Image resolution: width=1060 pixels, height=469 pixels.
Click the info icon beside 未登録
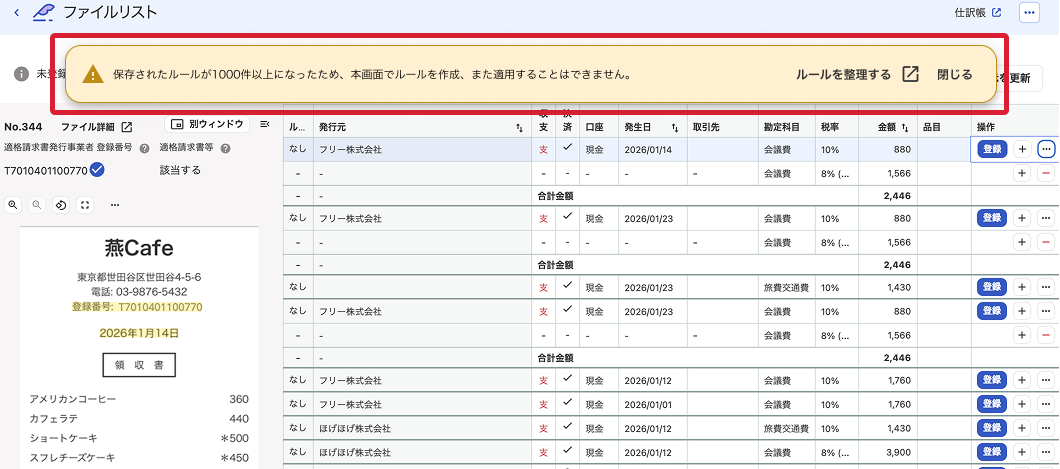(x=22, y=74)
